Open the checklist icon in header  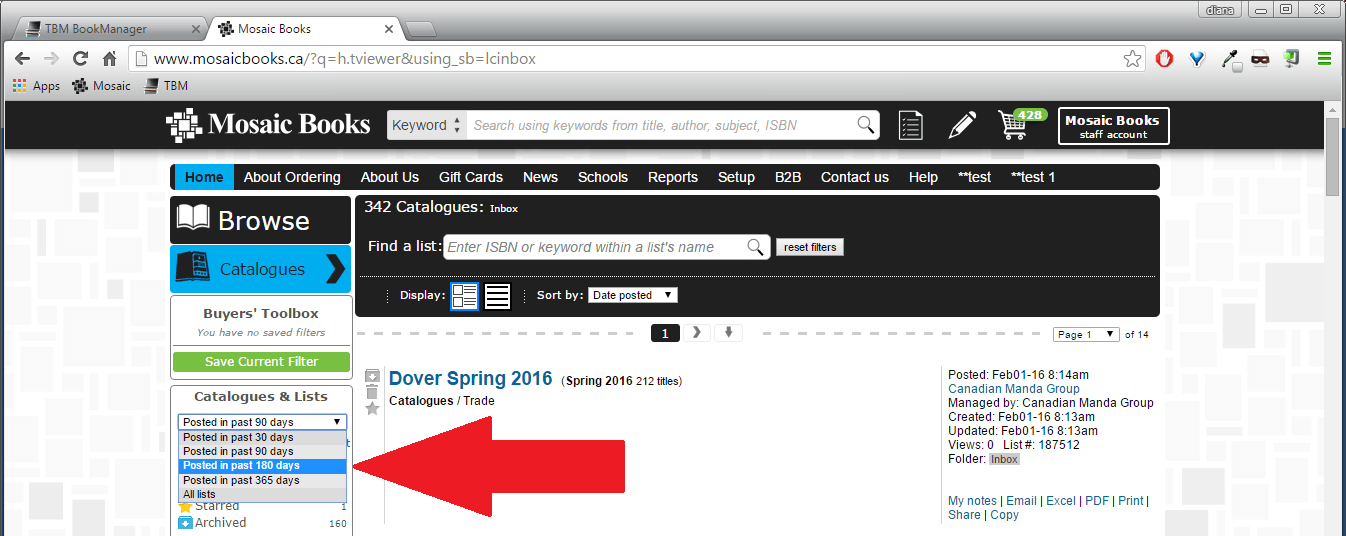910,126
